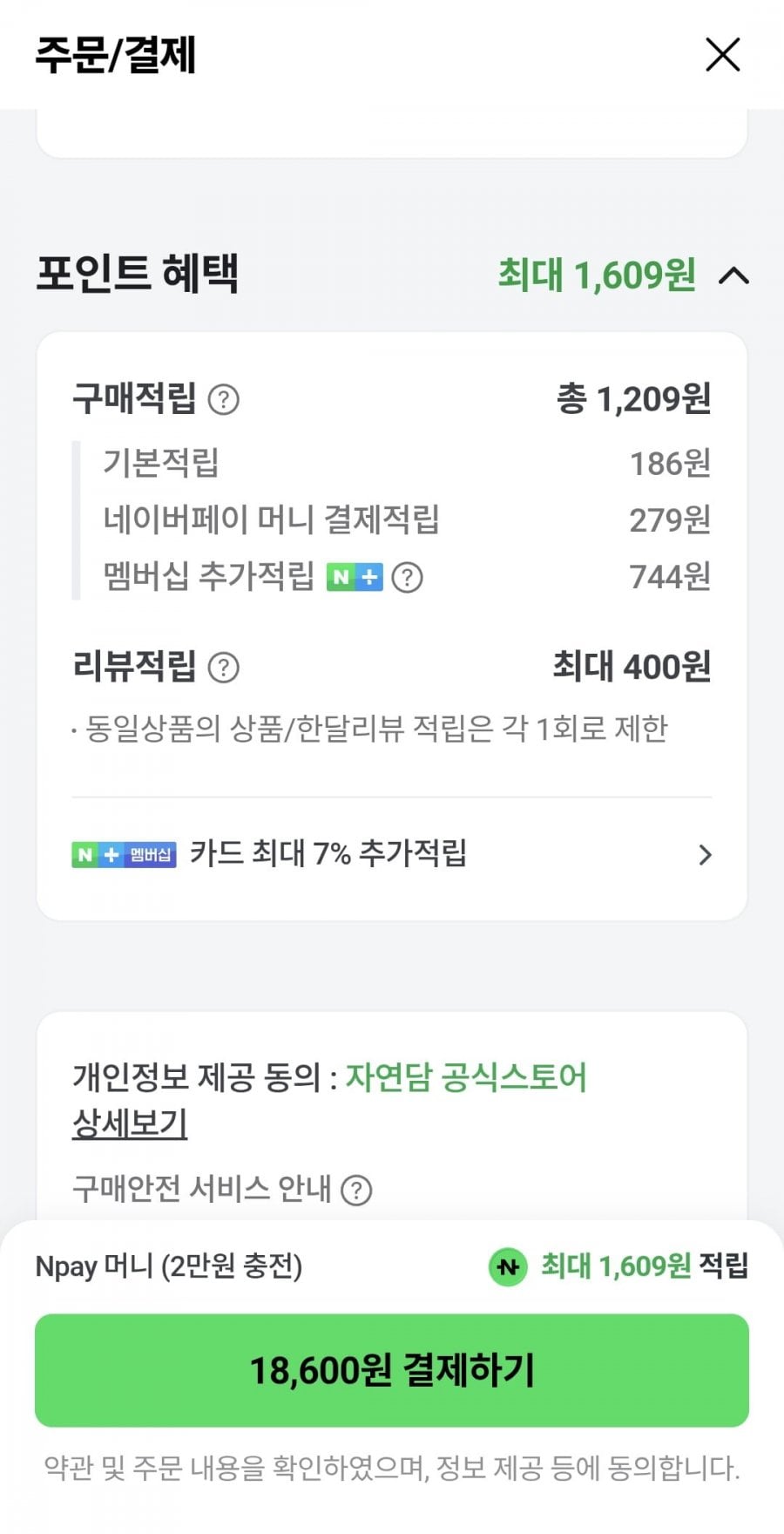Show help for 리뷰적립
Viewport: 784px width, 1534px height.
pos(224,668)
